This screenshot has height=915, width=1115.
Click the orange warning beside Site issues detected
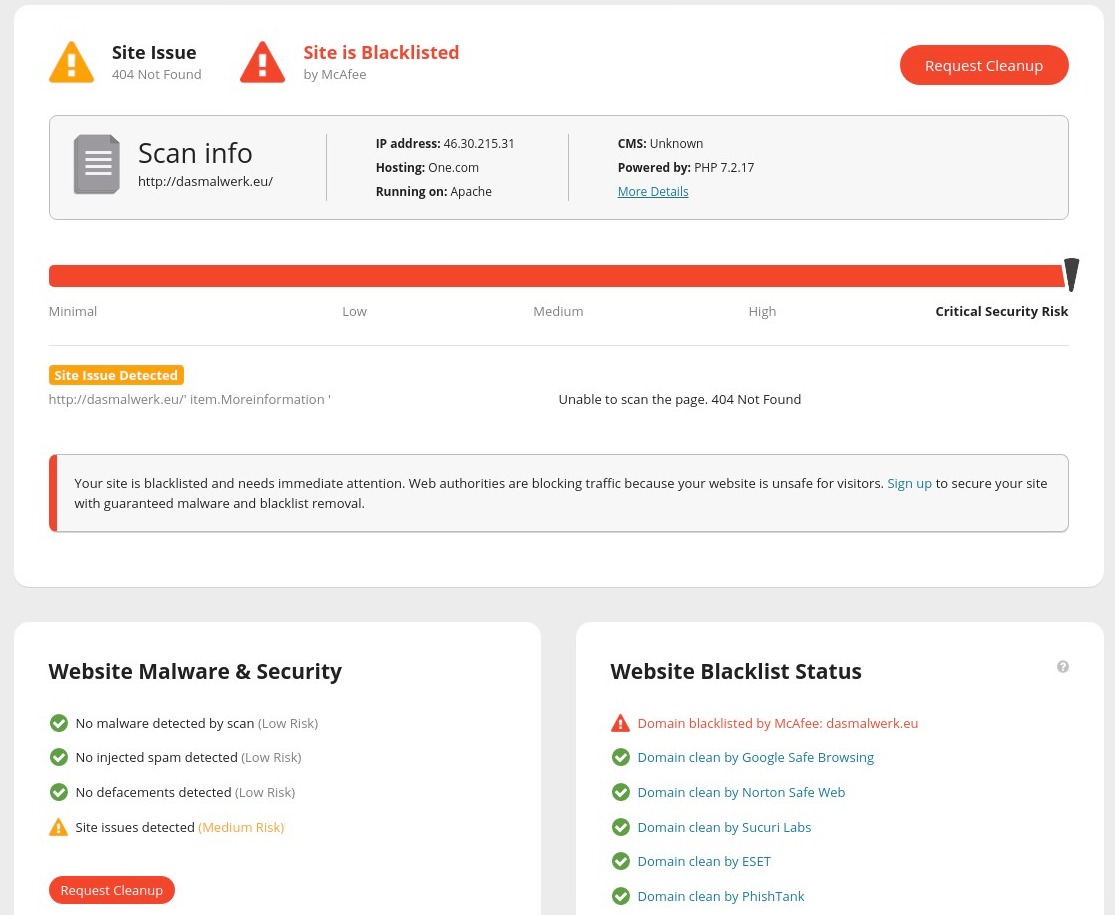[58, 827]
